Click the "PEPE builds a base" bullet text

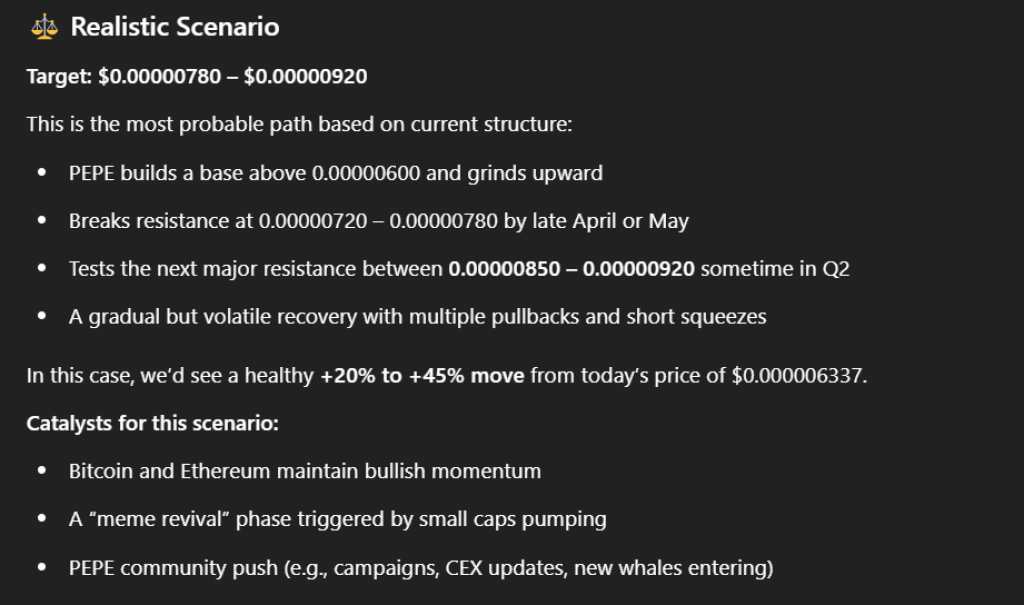(x=335, y=173)
